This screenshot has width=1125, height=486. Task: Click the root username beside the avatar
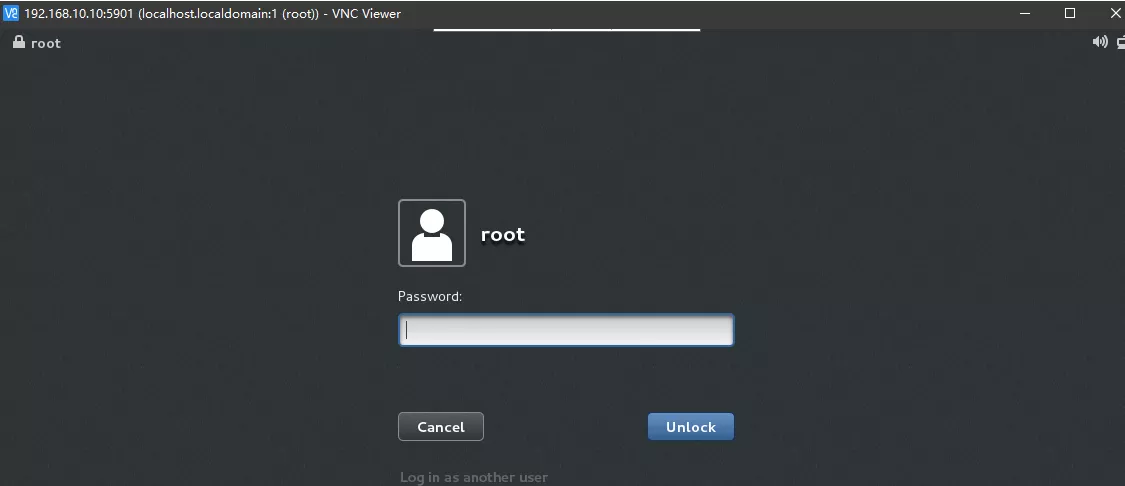[503, 234]
